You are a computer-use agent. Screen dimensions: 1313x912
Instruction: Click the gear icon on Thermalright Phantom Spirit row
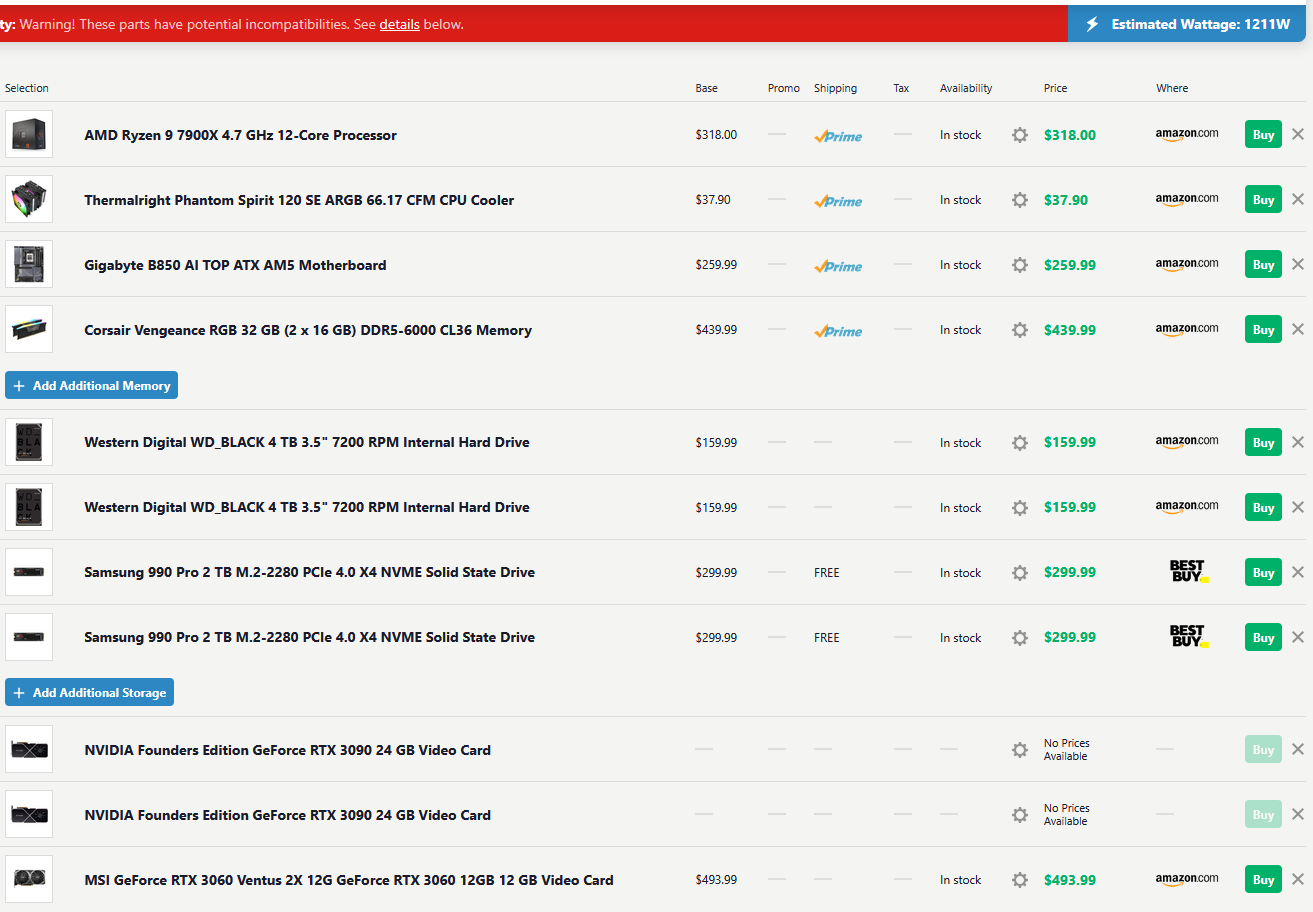[1020, 200]
